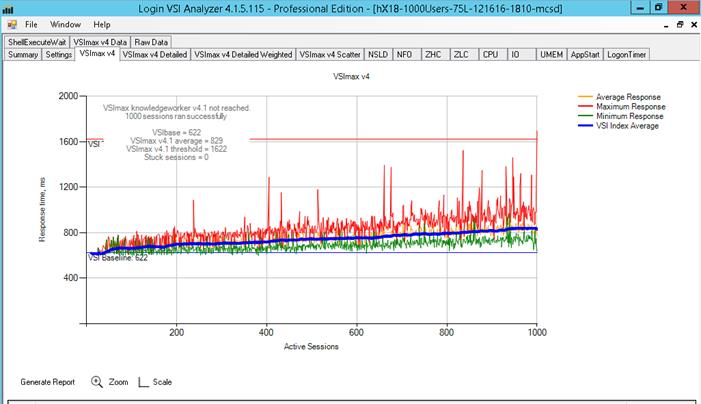This screenshot has width=701, height=404.
Task: Click the Login VSI app icon in title bar
Action: 8,9
